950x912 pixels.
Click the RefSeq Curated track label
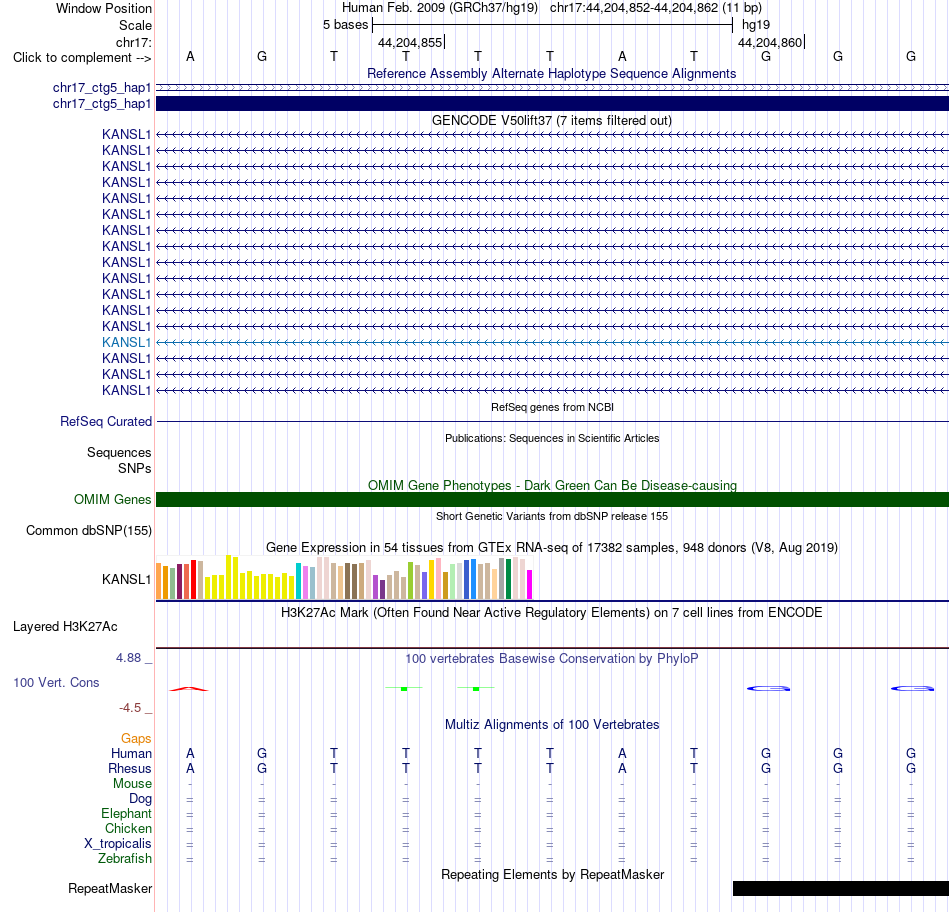pos(105,421)
